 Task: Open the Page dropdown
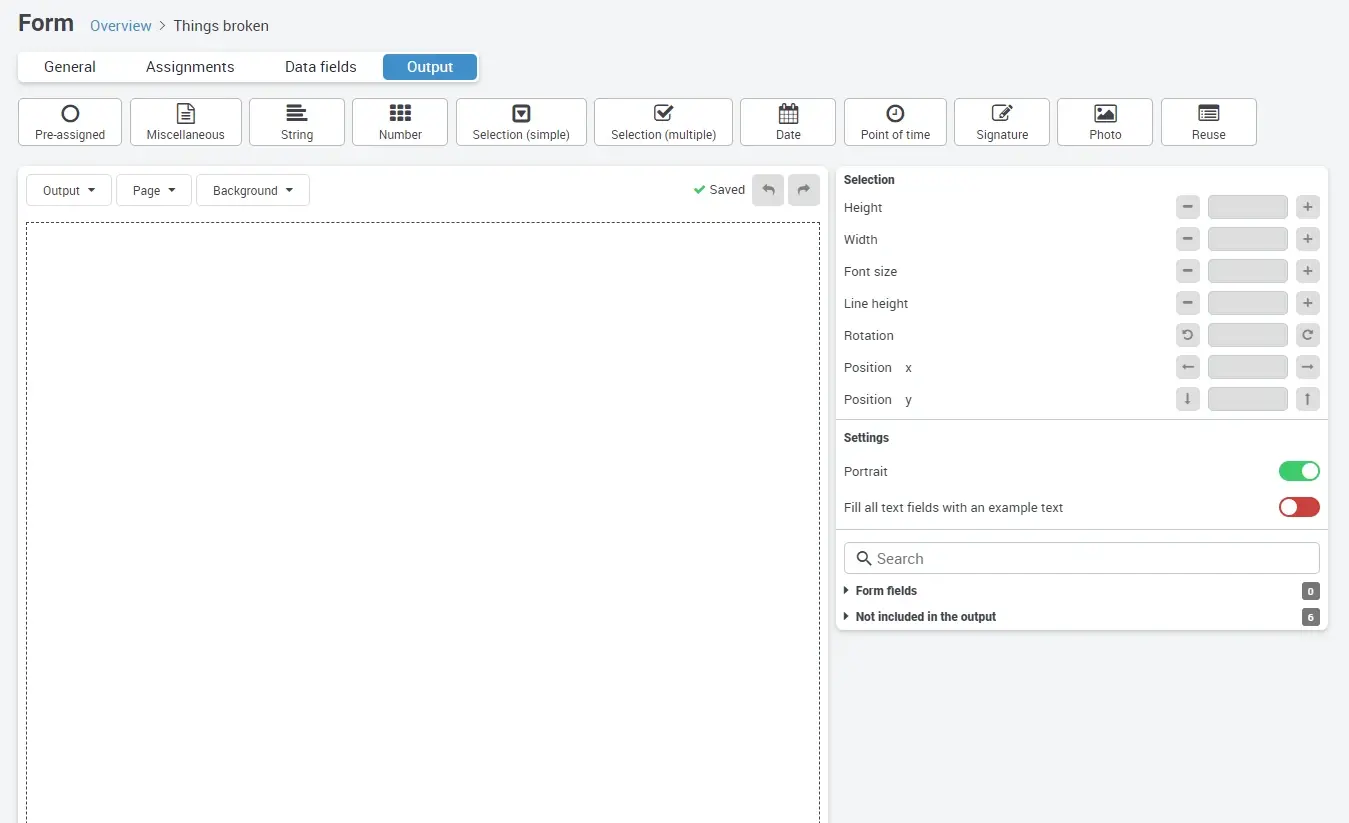(x=153, y=190)
